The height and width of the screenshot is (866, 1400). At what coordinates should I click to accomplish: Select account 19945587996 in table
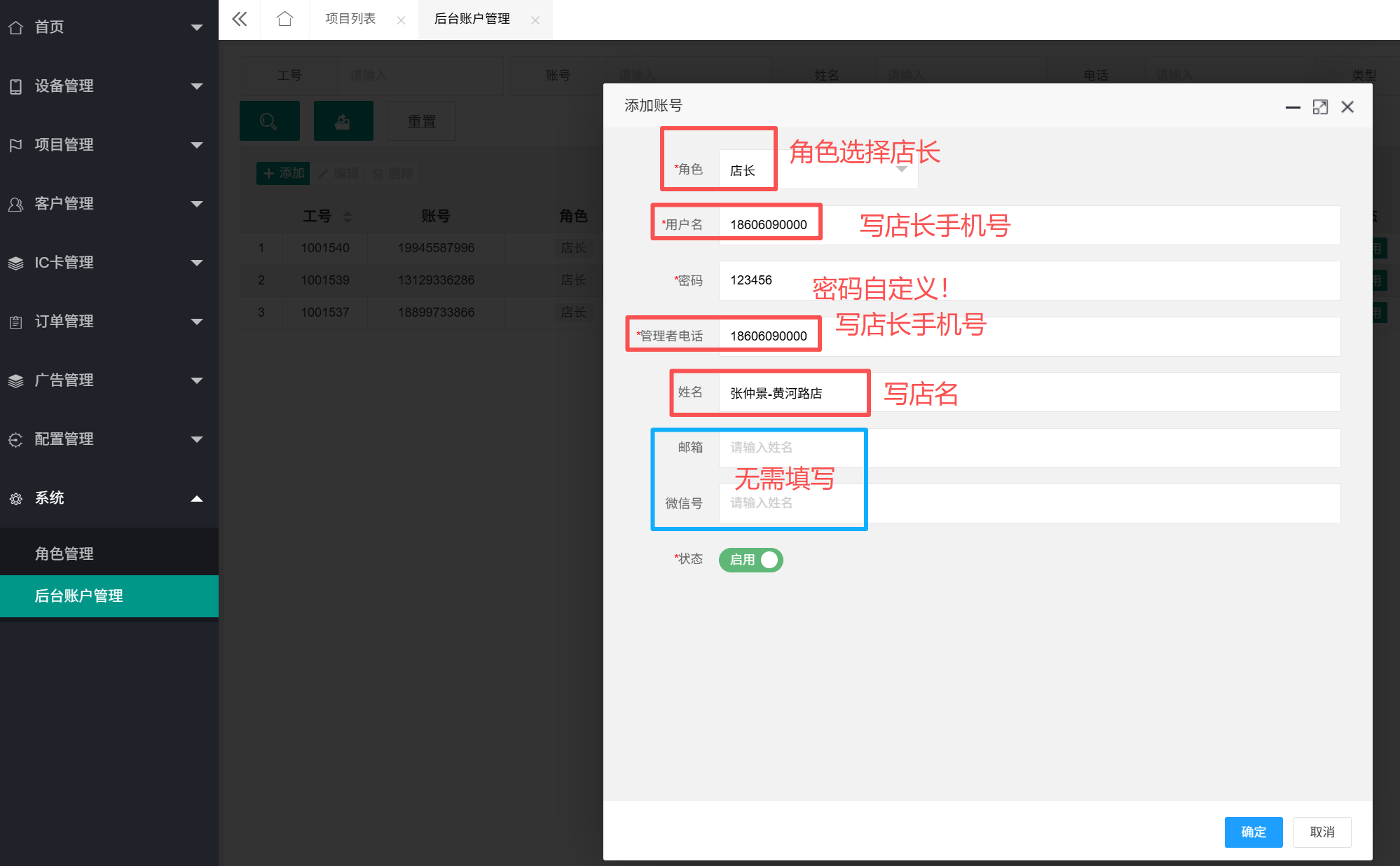click(x=436, y=248)
